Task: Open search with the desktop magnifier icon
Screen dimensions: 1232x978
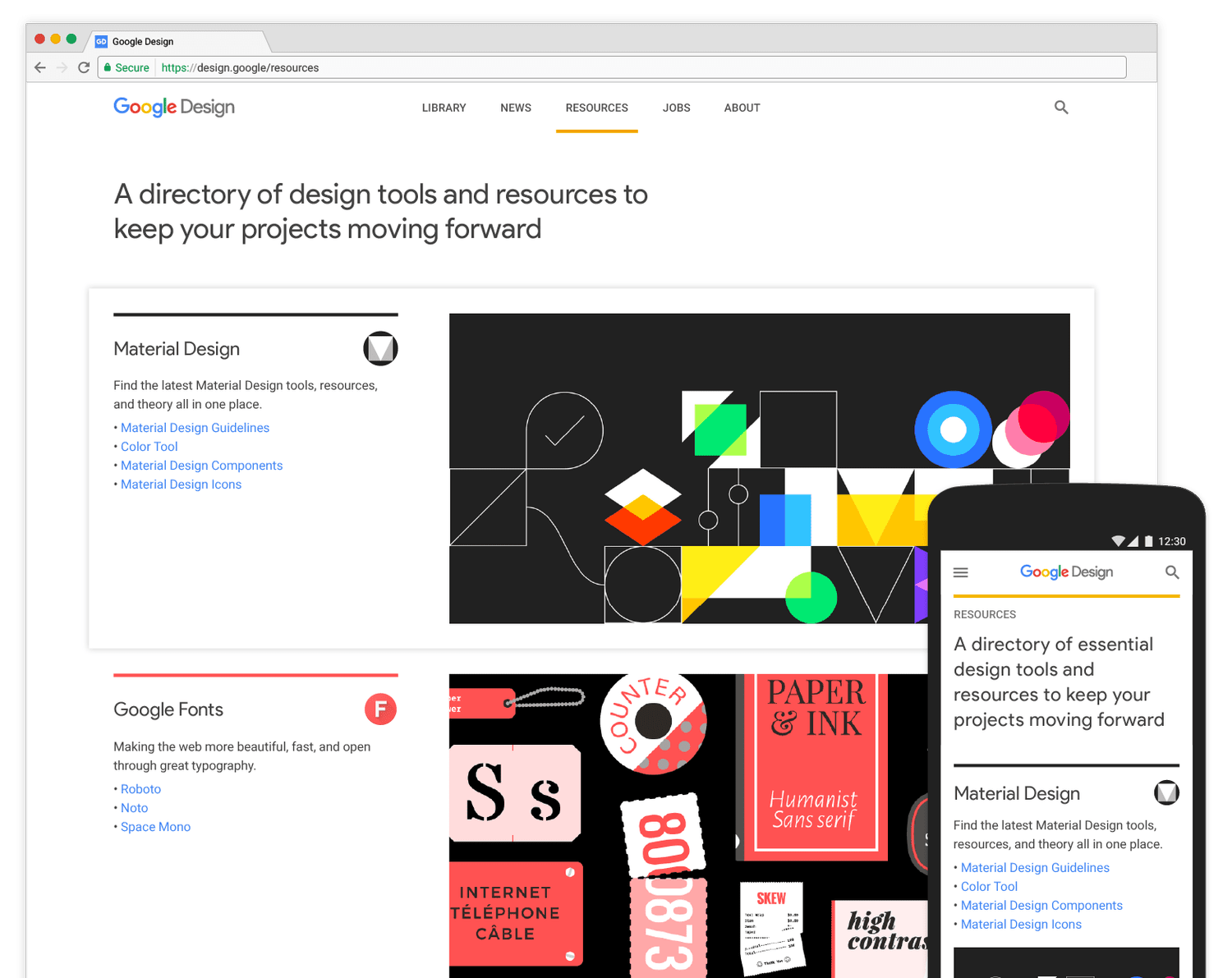Action: (1061, 107)
